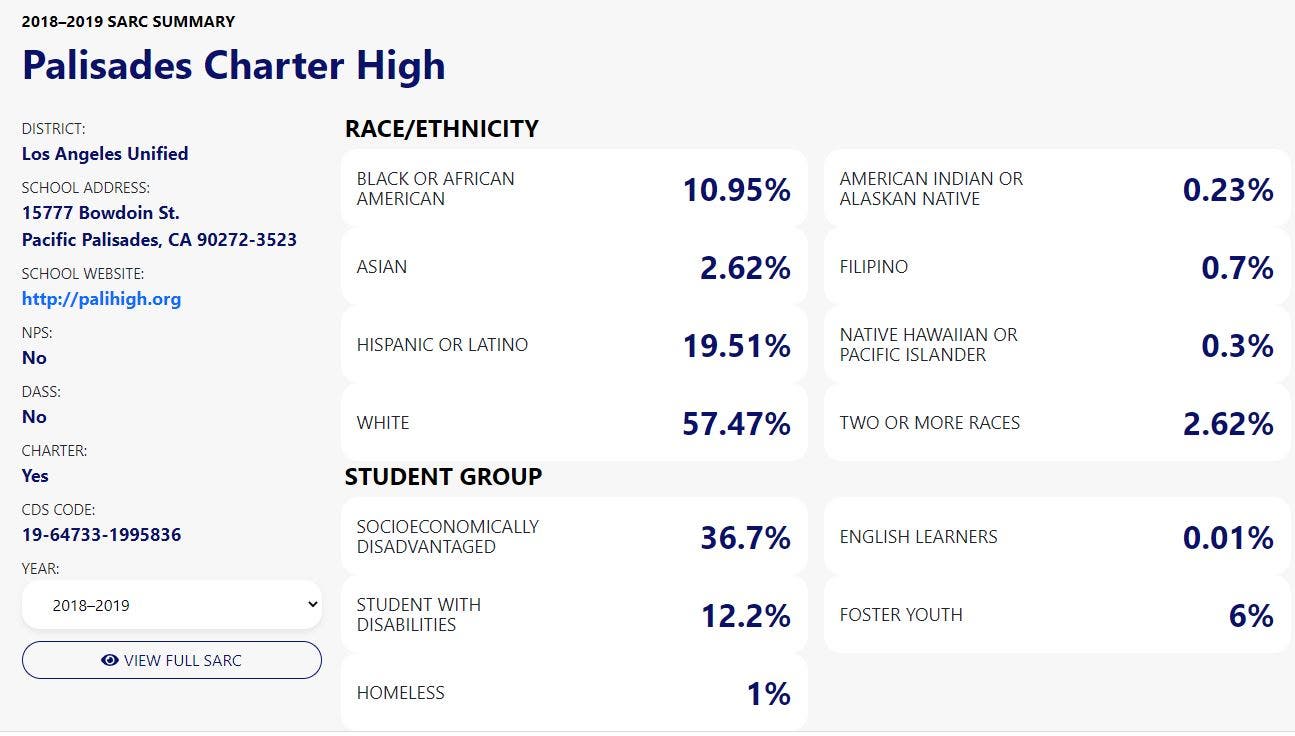Select Native Hawaiian or Pacific Islander card
Image resolution: width=1295 pixels, height=736 pixels.
1056,345
